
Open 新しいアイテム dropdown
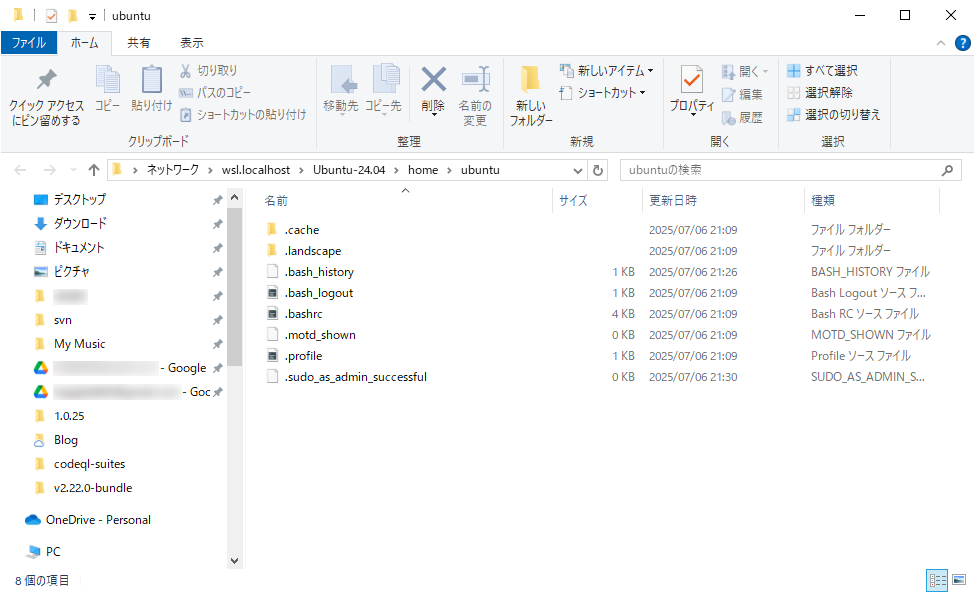(x=606, y=70)
